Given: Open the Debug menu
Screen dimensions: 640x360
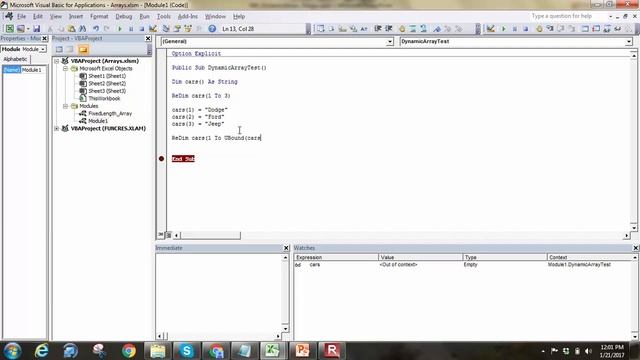Looking at the screenshot, I should point(124,16).
